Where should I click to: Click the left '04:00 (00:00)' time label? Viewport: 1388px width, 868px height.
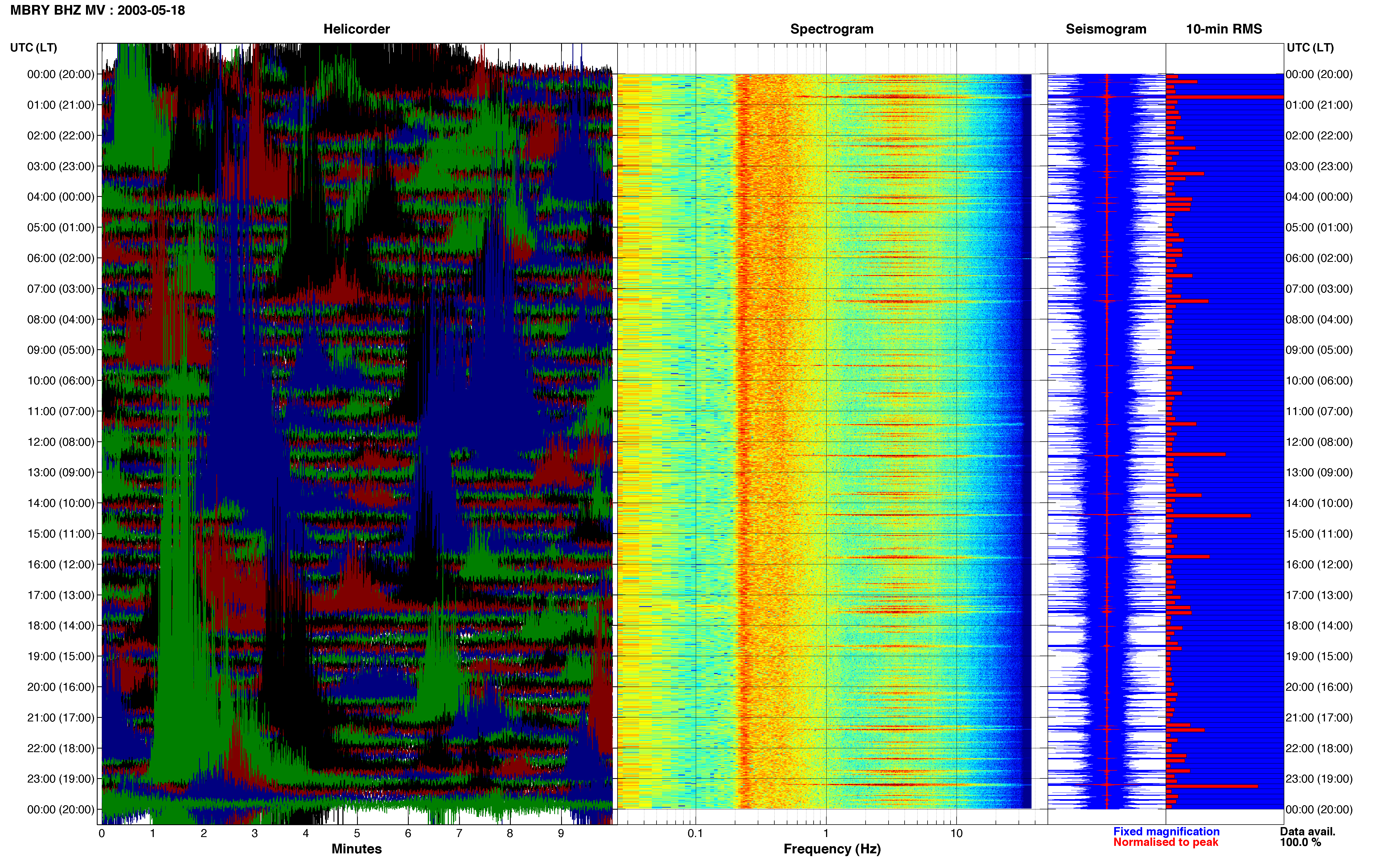pyautogui.click(x=61, y=197)
